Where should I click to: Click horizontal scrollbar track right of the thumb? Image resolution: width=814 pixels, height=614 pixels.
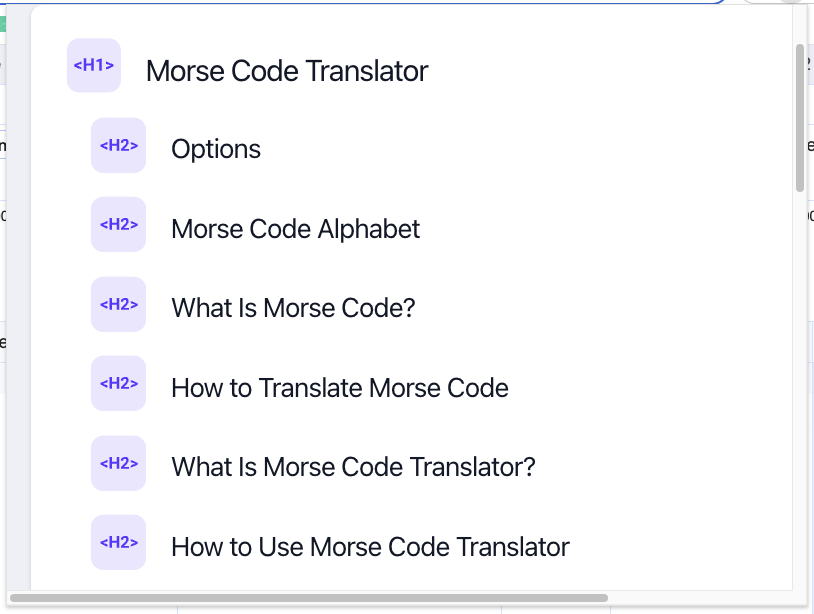(x=700, y=598)
